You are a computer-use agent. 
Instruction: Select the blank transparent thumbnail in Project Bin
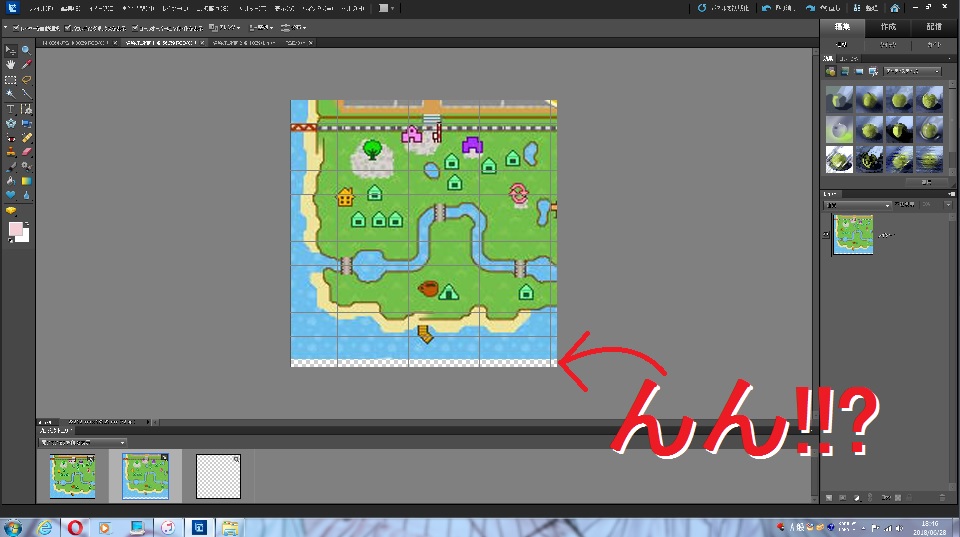[219, 476]
